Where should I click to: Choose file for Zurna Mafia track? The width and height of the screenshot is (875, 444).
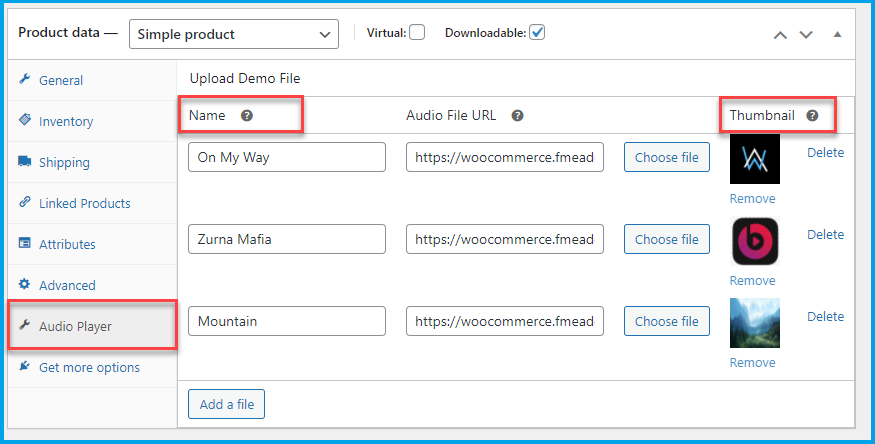click(x=667, y=239)
